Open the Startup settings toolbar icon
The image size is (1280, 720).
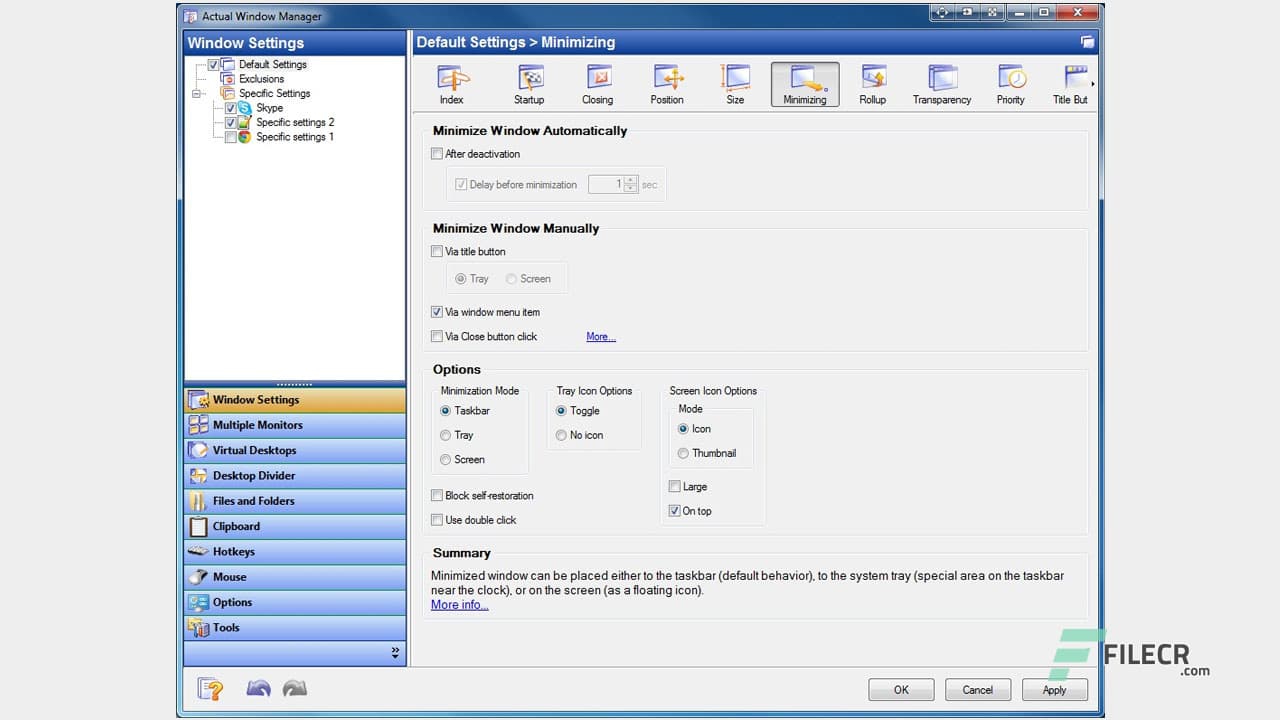pyautogui.click(x=529, y=84)
